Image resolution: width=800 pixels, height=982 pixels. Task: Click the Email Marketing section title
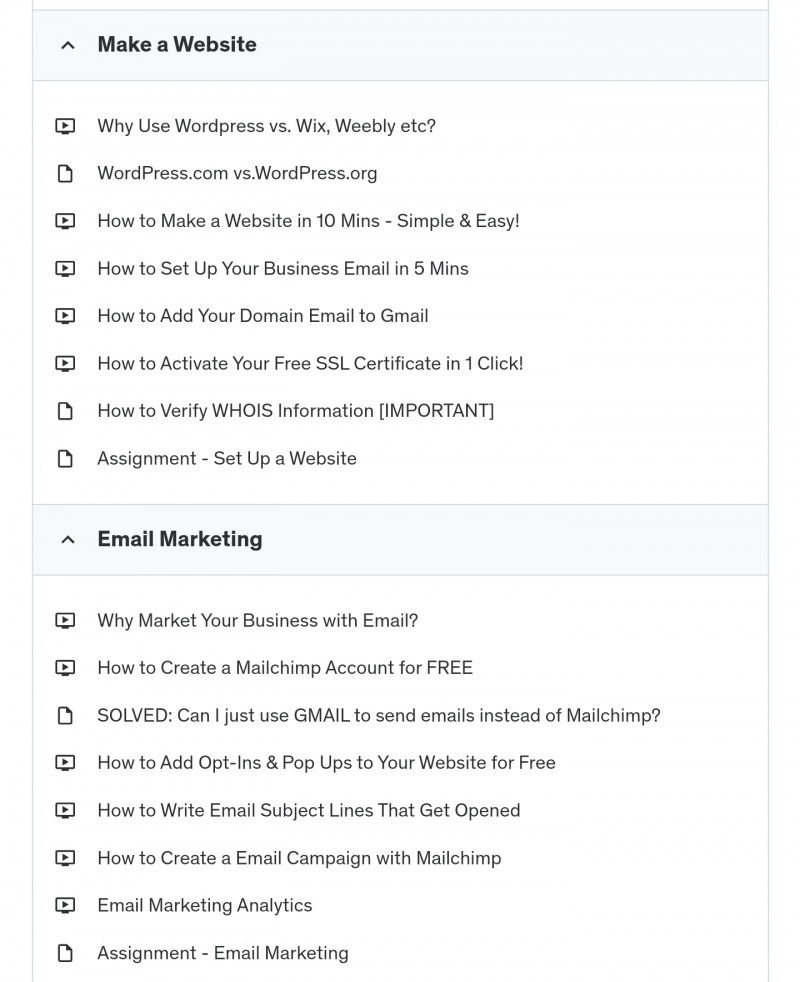click(x=180, y=539)
